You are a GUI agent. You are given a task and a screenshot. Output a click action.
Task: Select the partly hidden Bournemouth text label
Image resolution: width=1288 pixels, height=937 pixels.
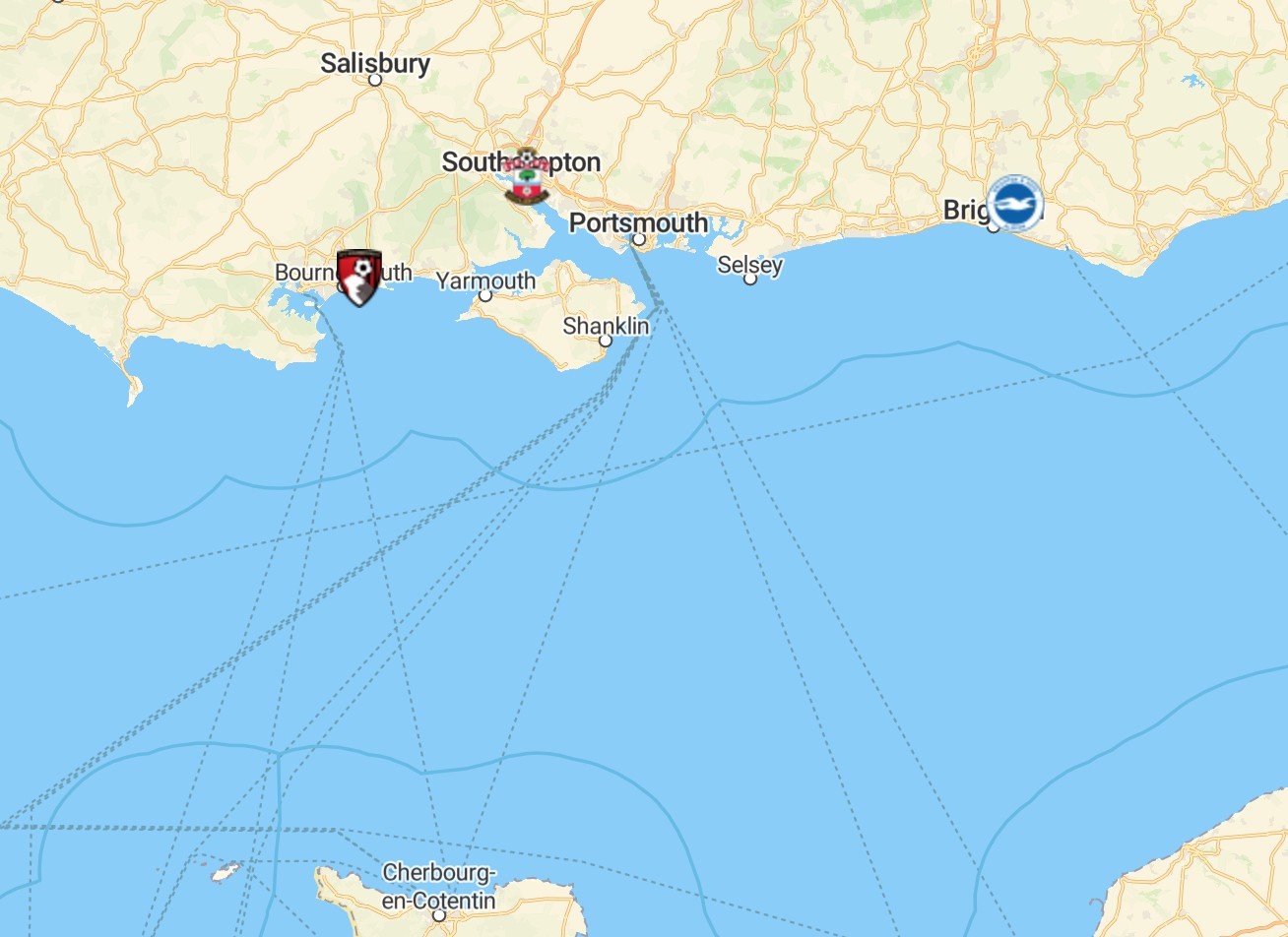[x=343, y=272]
